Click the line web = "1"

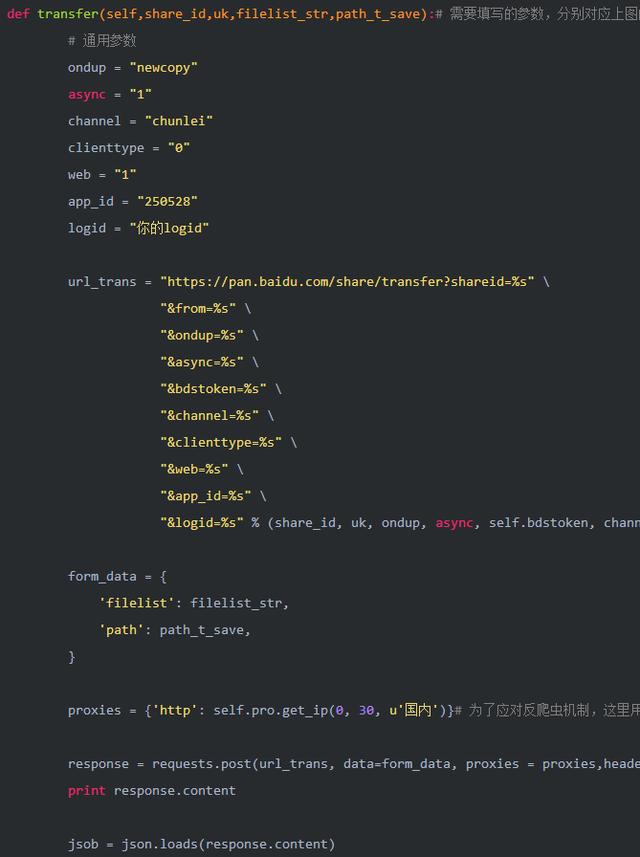coord(102,174)
